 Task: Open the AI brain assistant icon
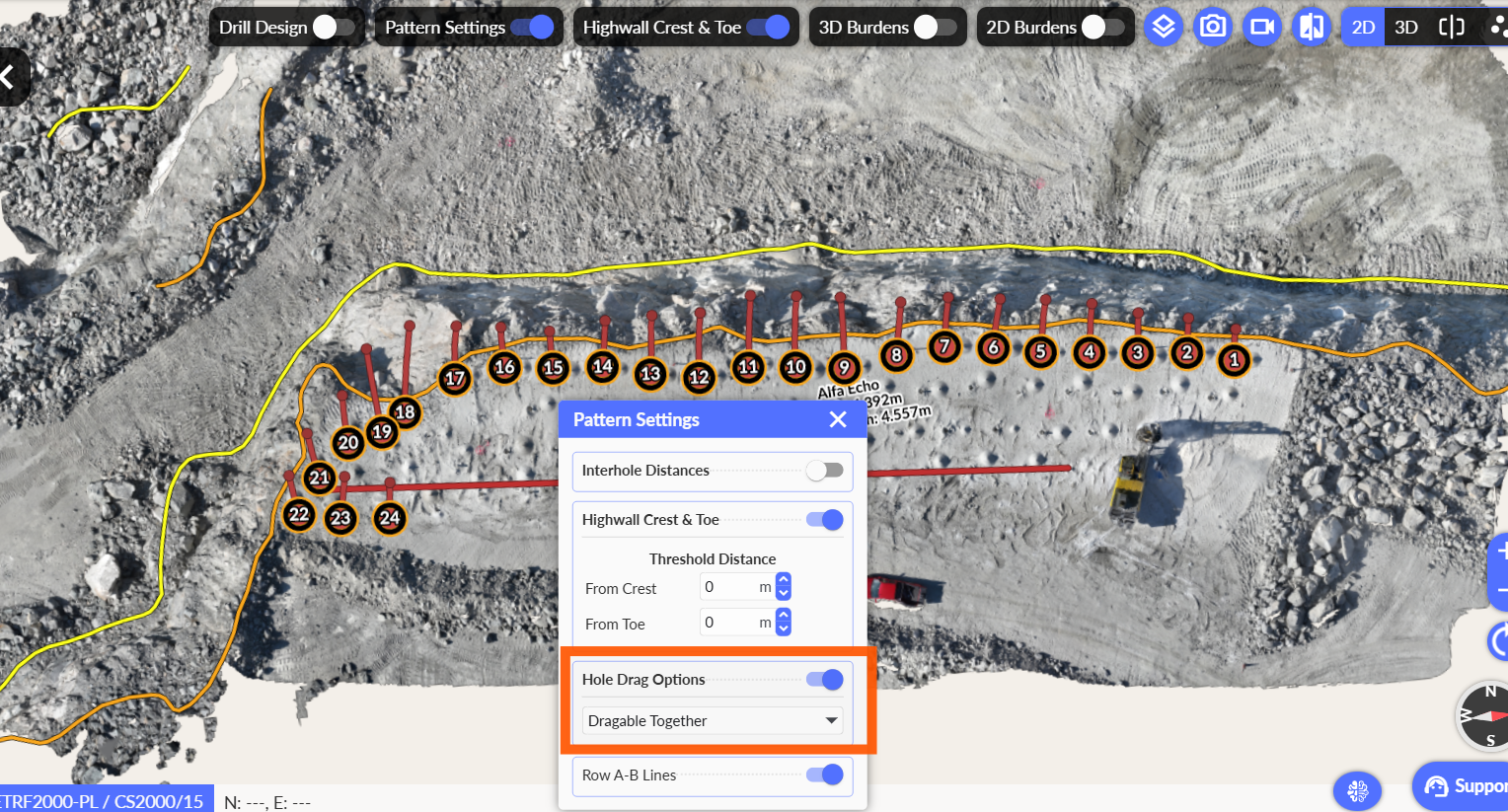[x=1357, y=790]
